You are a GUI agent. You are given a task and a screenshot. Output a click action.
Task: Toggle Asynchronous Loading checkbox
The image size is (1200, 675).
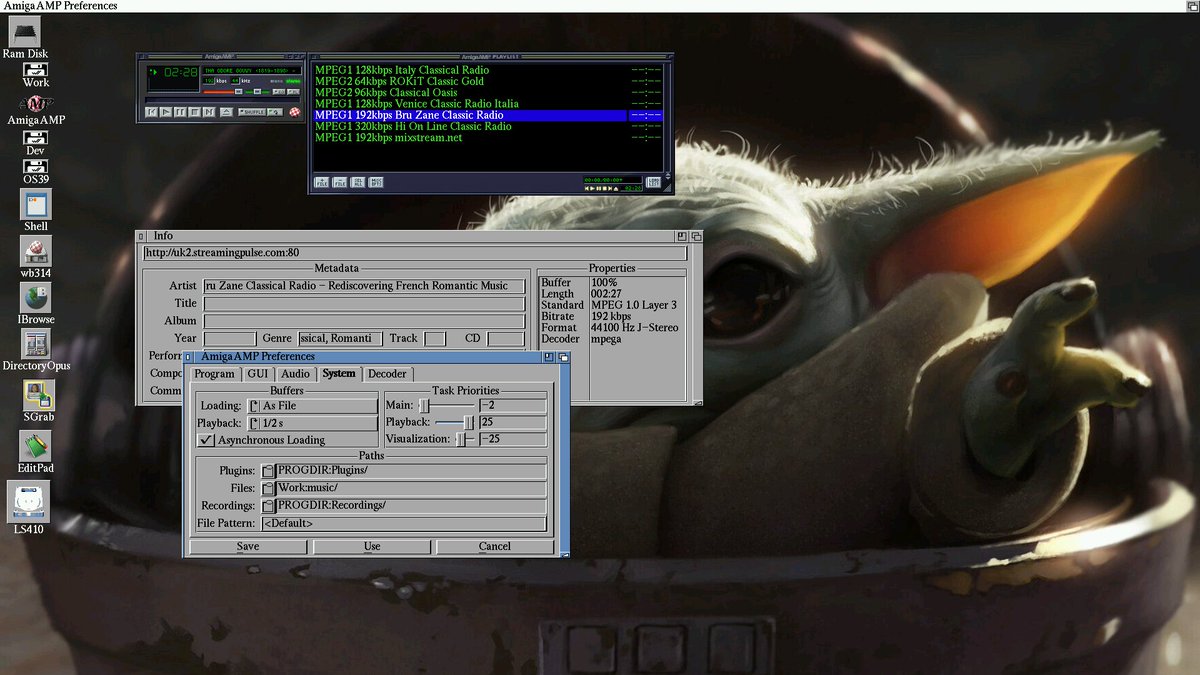pyautogui.click(x=206, y=440)
